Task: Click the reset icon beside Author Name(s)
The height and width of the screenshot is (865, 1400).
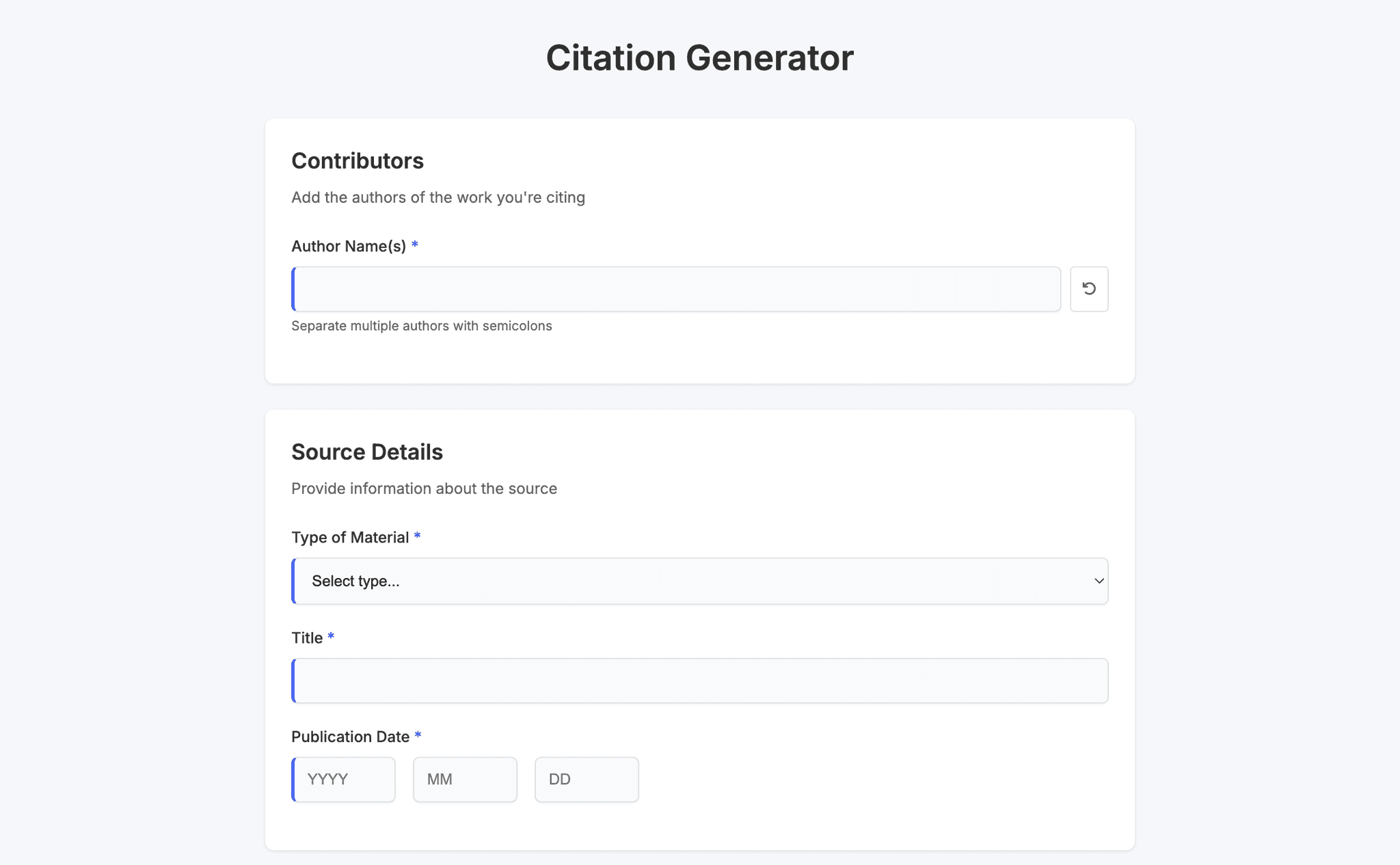Action: point(1089,289)
